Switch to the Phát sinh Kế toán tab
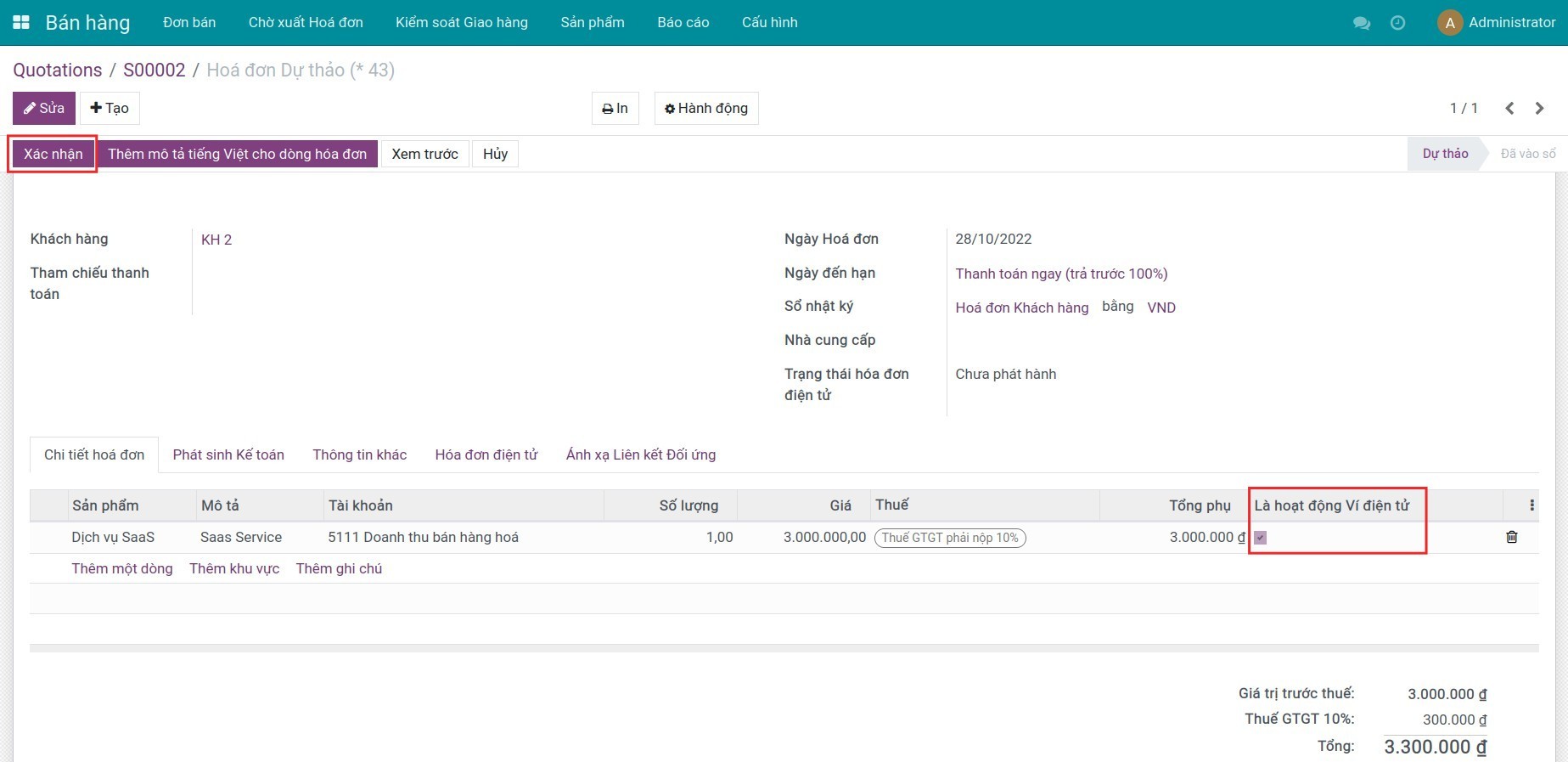 coord(228,454)
